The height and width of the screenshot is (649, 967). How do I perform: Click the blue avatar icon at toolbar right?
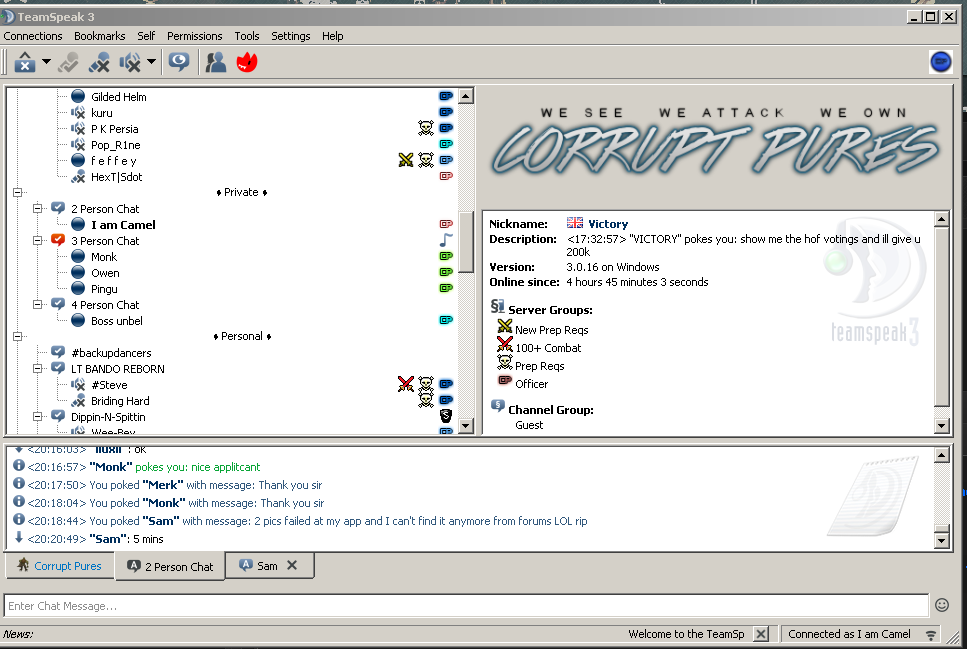point(940,62)
